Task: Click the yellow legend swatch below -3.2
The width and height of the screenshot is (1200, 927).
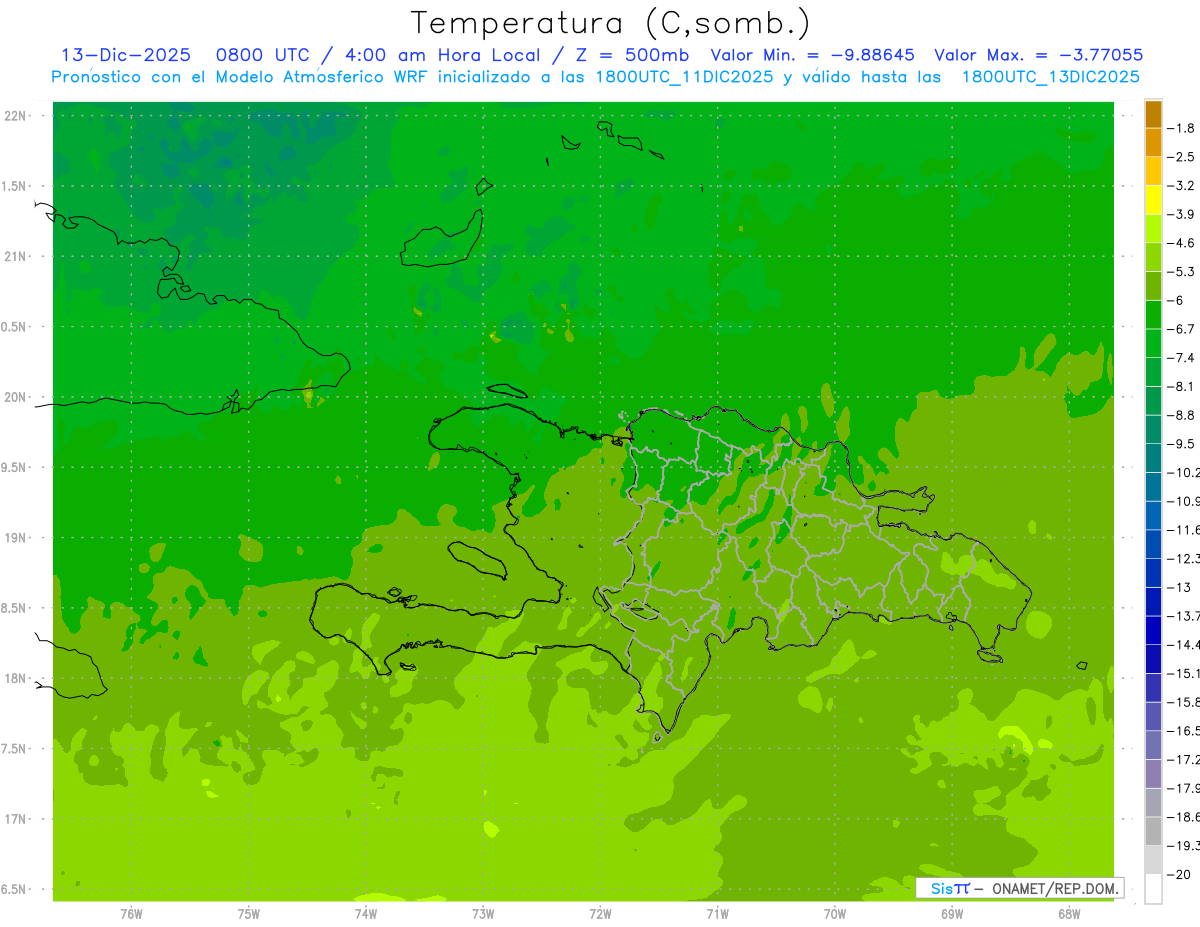Action: click(1153, 199)
